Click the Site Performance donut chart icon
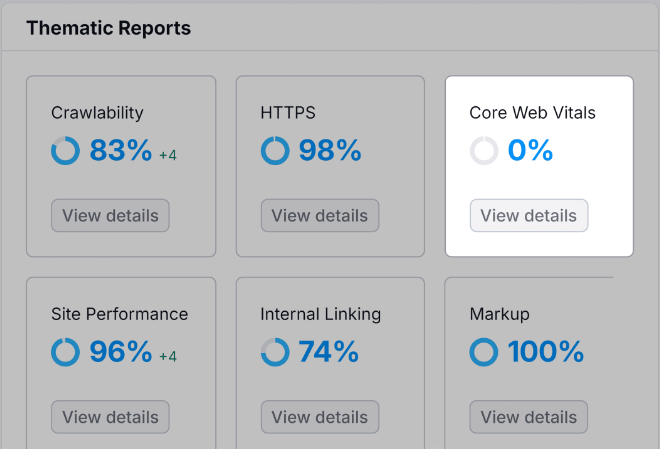This screenshot has height=449, width=660. (x=66, y=352)
